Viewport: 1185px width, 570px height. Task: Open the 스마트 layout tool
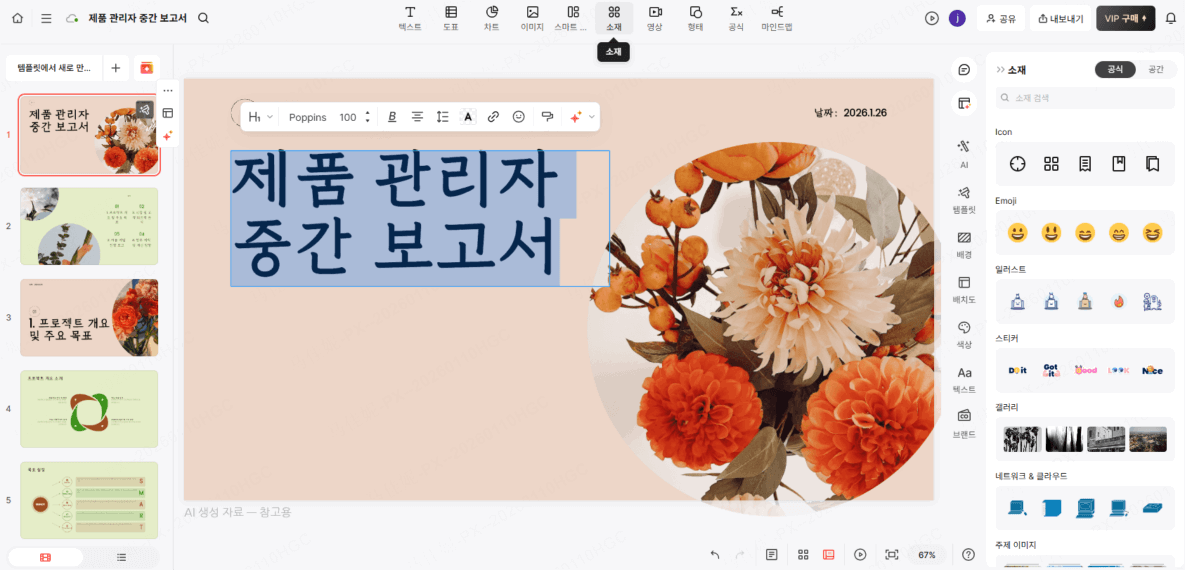tap(573, 18)
